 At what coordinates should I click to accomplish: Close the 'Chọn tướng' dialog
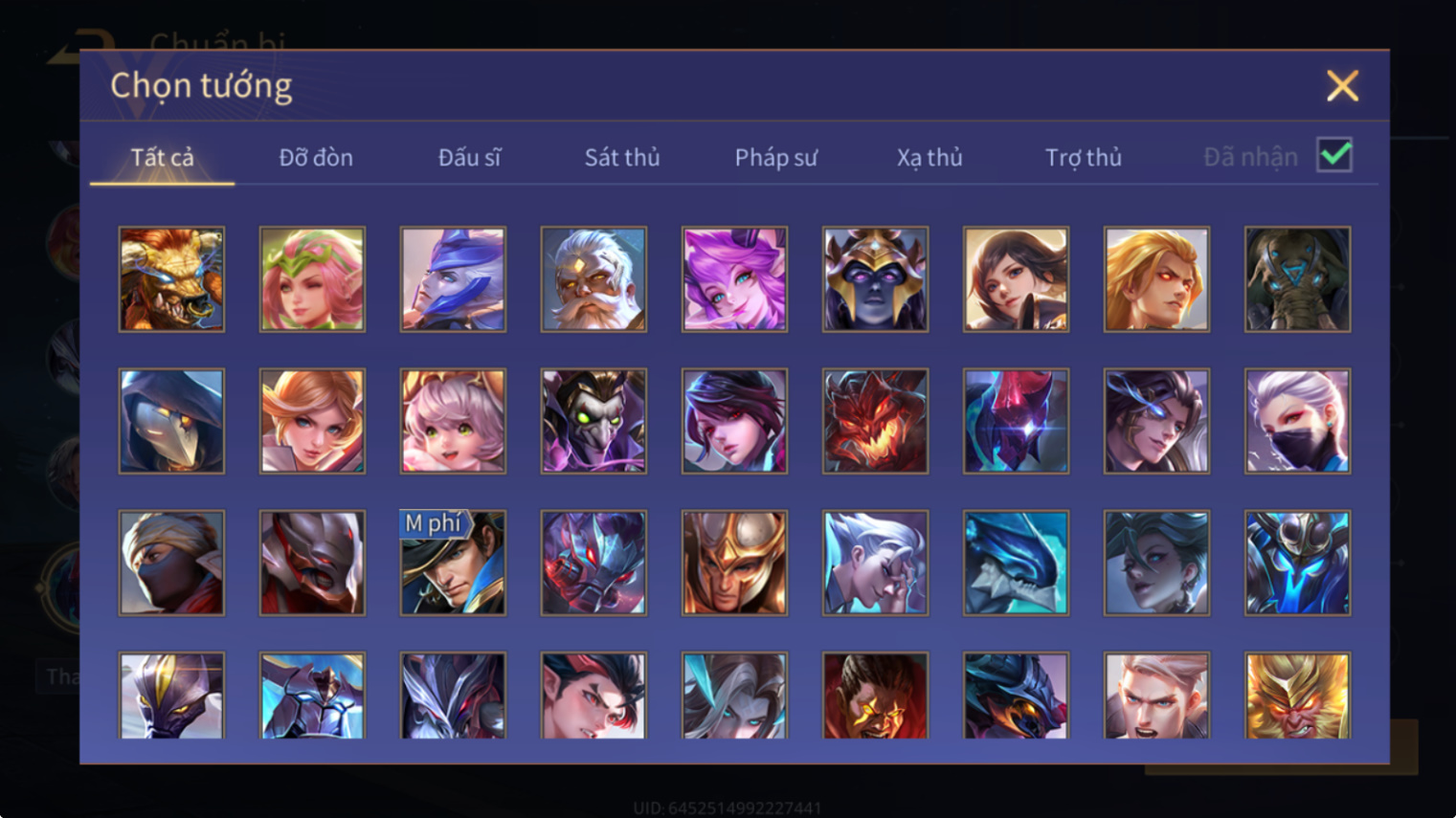coord(1342,86)
